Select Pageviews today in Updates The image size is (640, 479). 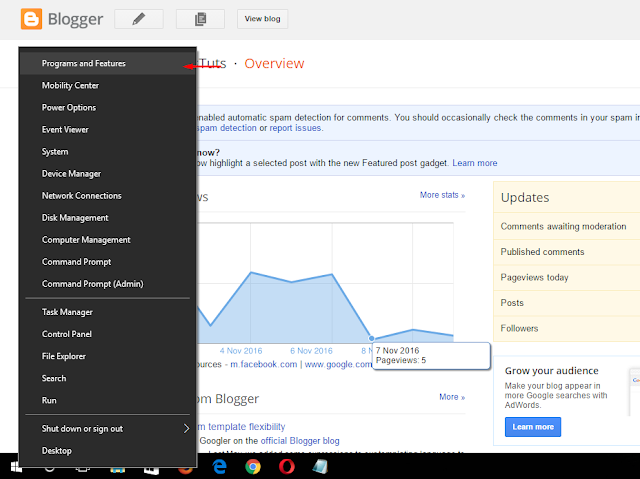tap(534, 277)
